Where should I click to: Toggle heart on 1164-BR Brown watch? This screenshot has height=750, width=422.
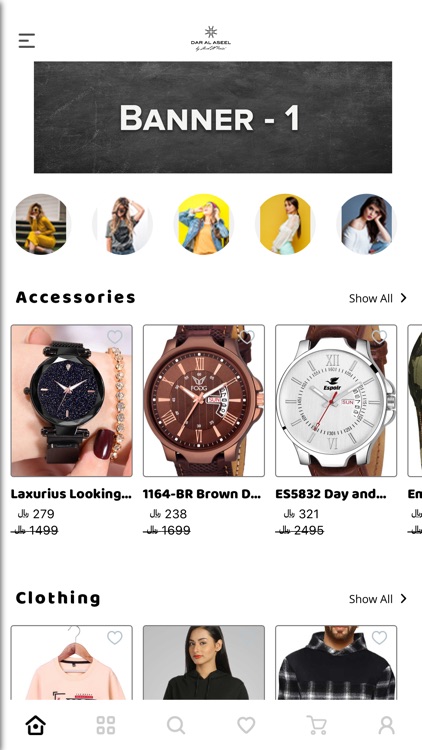point(247,337)
